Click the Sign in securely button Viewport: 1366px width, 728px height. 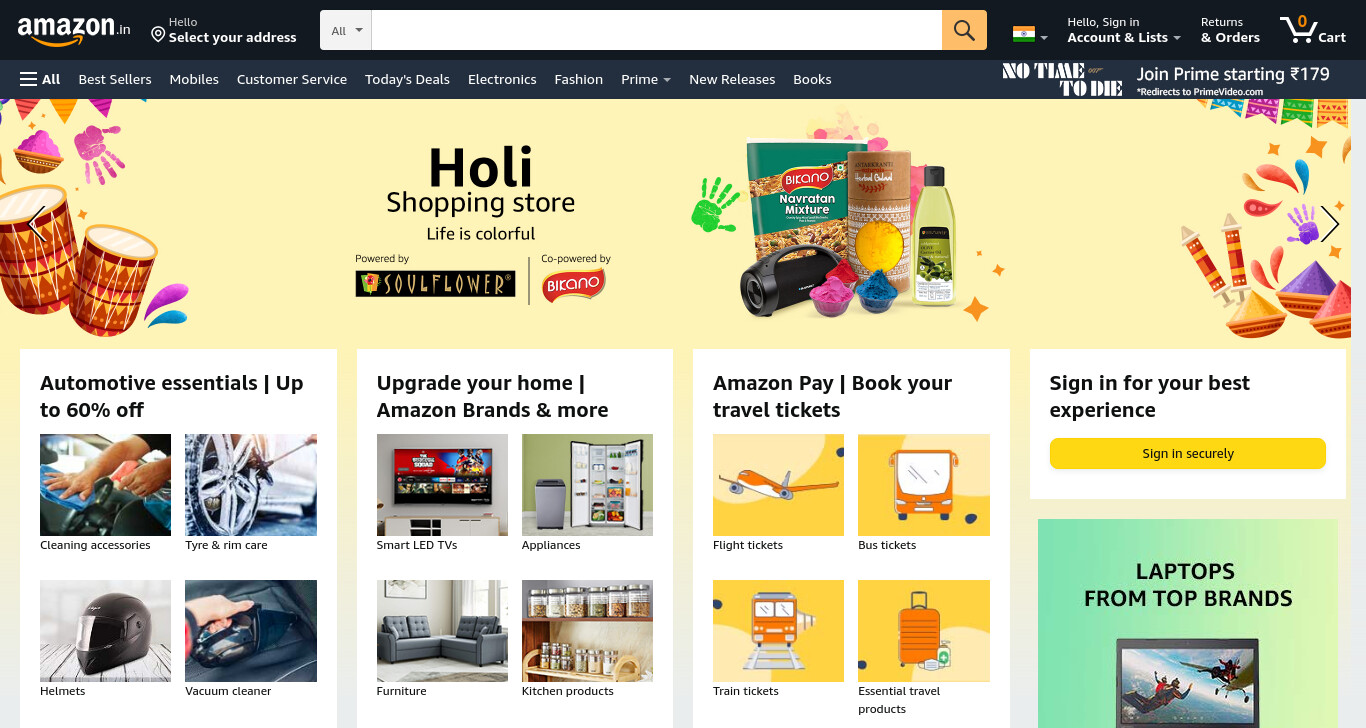point(1188,453)
